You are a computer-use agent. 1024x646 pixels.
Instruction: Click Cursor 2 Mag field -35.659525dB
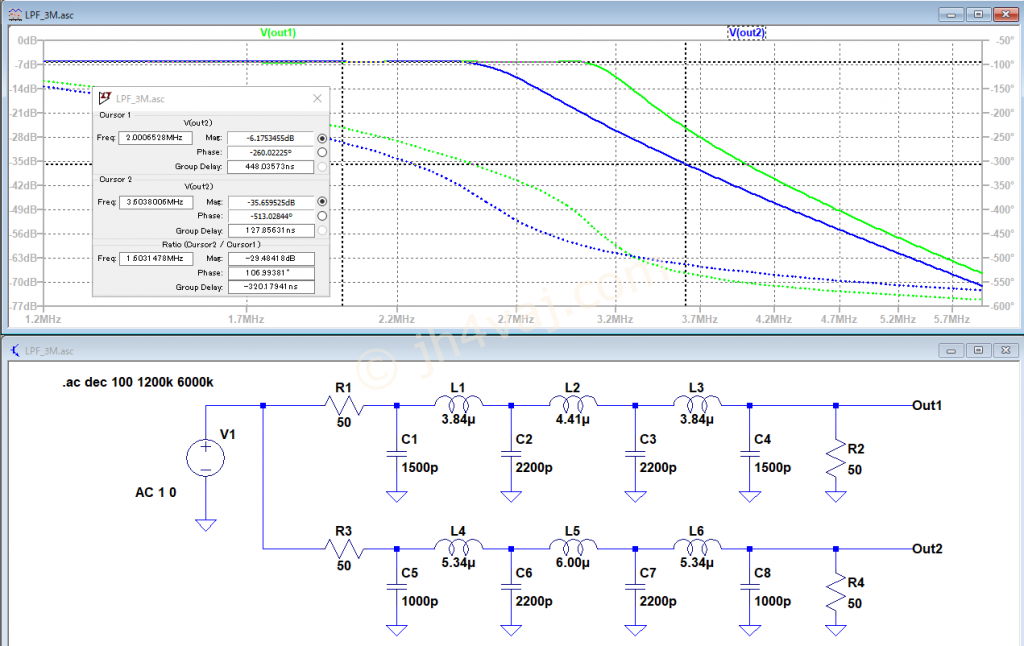271,202
